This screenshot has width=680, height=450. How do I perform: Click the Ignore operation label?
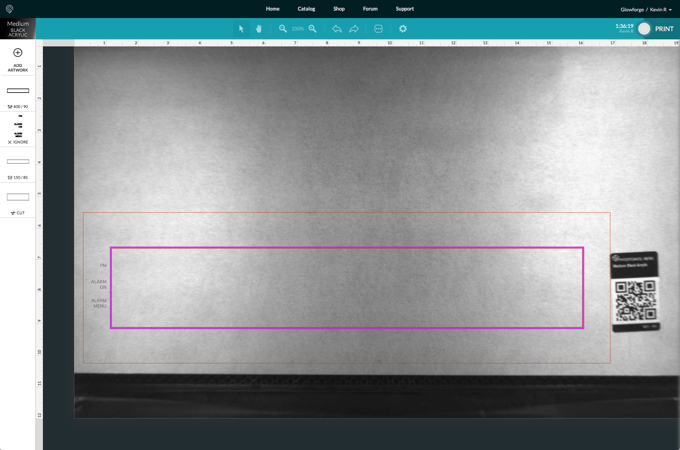[x=18, y=142]
